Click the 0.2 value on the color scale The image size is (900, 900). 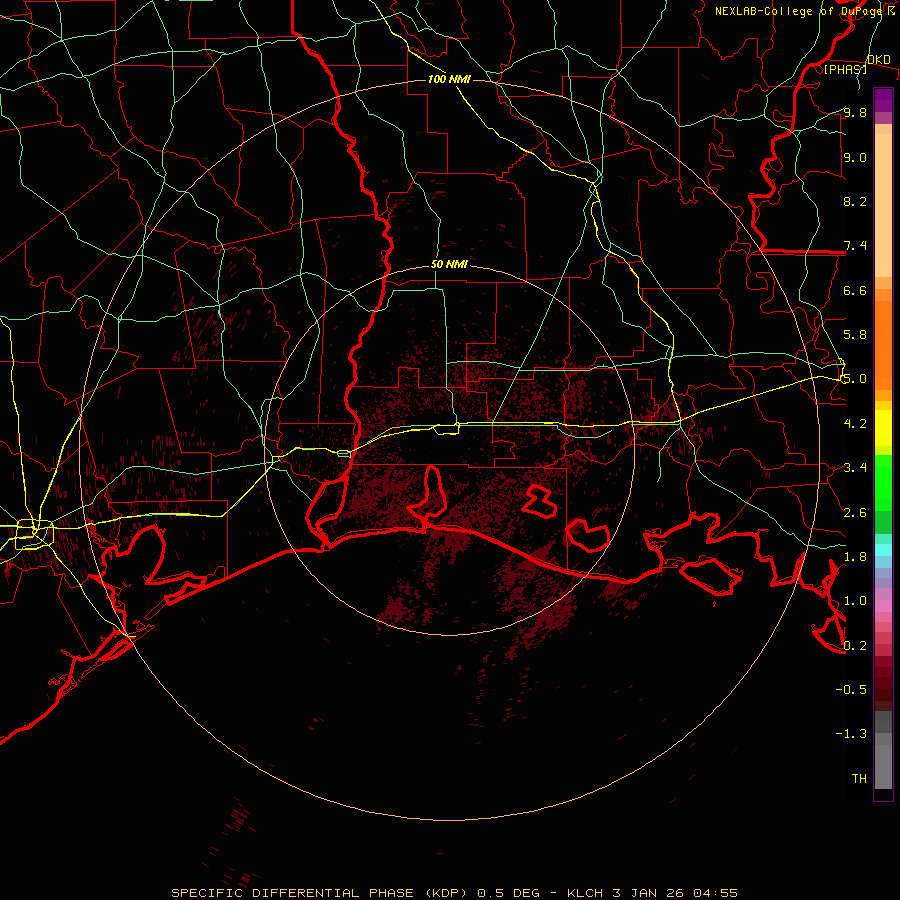point(855,646)
